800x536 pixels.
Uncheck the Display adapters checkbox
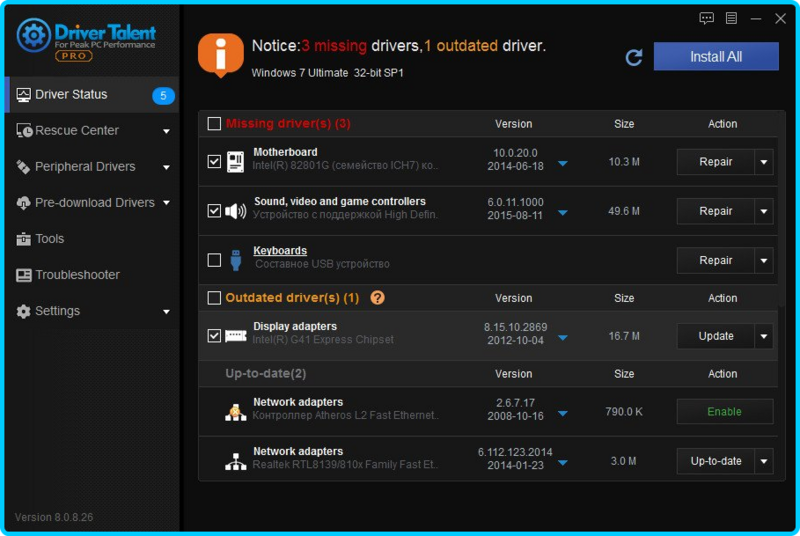(x=214, y=336)
